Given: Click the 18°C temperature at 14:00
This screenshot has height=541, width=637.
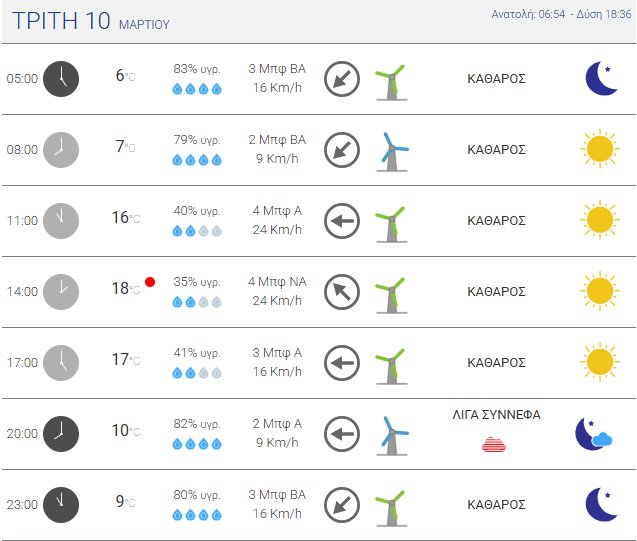Looking at the screenshot, I should pyautogui.click(x=124, y=289).
